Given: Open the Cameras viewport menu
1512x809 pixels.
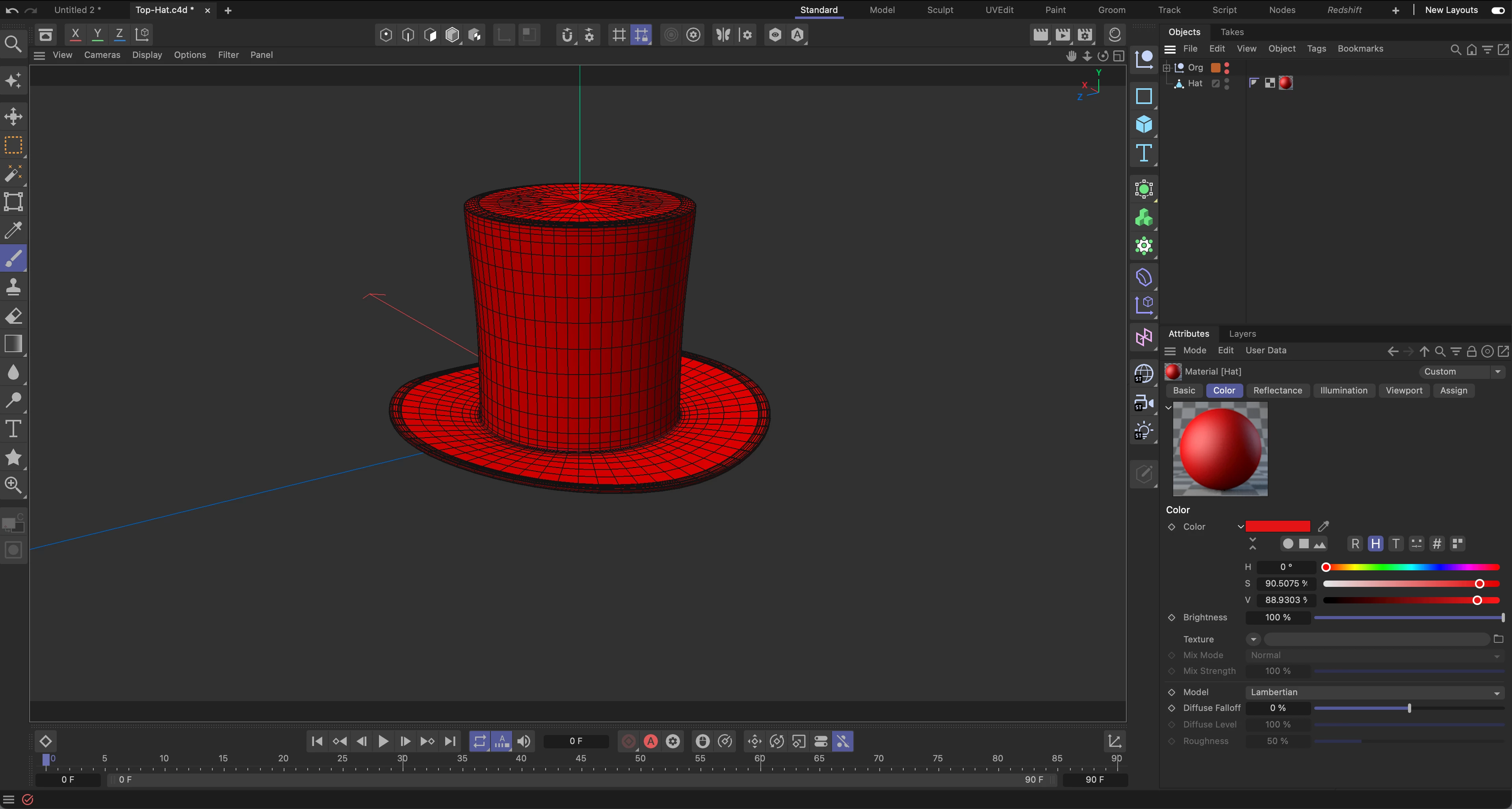Looking at the screenshot, I should [x=102, y=55].
